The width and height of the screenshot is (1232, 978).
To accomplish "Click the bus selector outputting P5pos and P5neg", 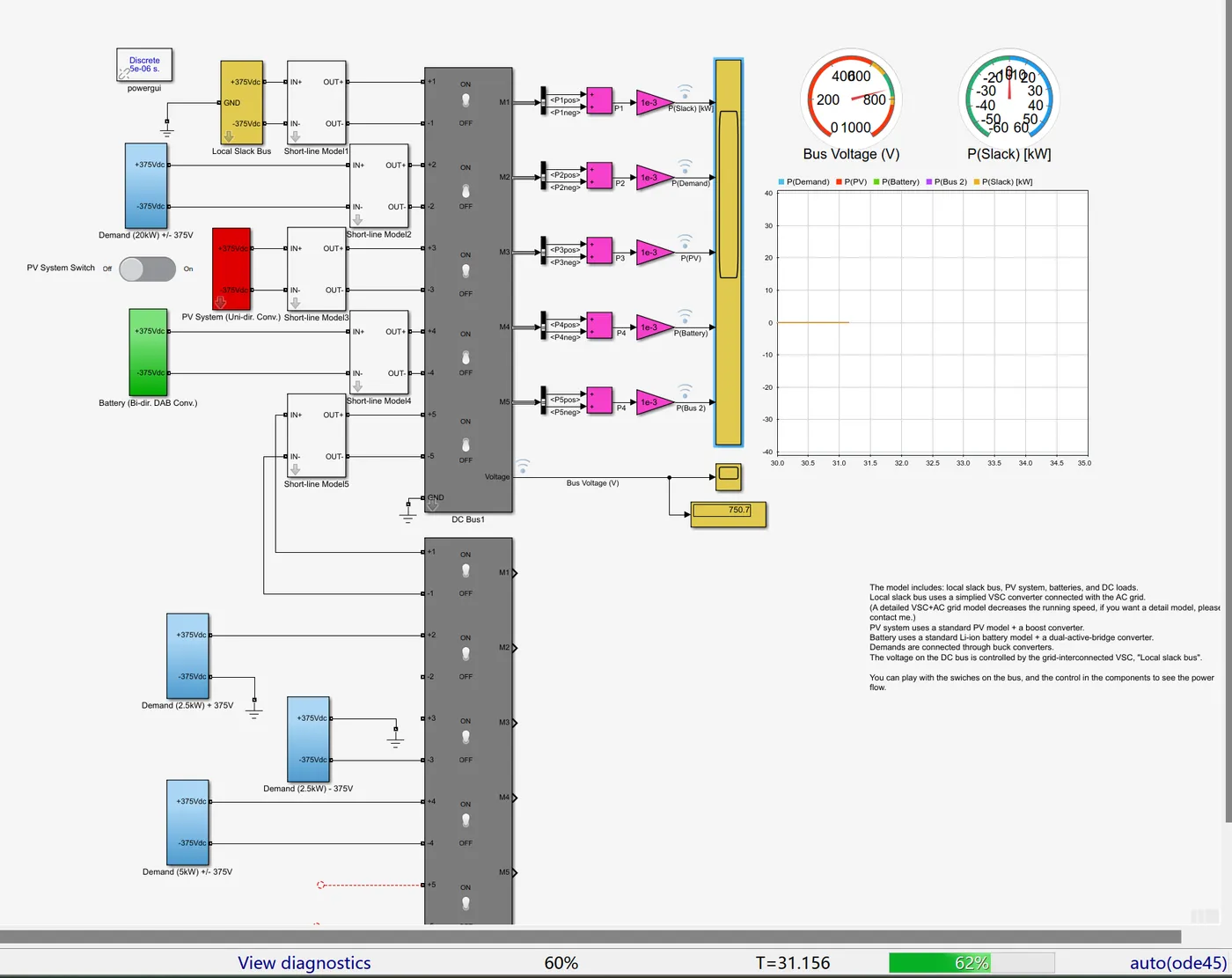I will click(x=543, y=401).
